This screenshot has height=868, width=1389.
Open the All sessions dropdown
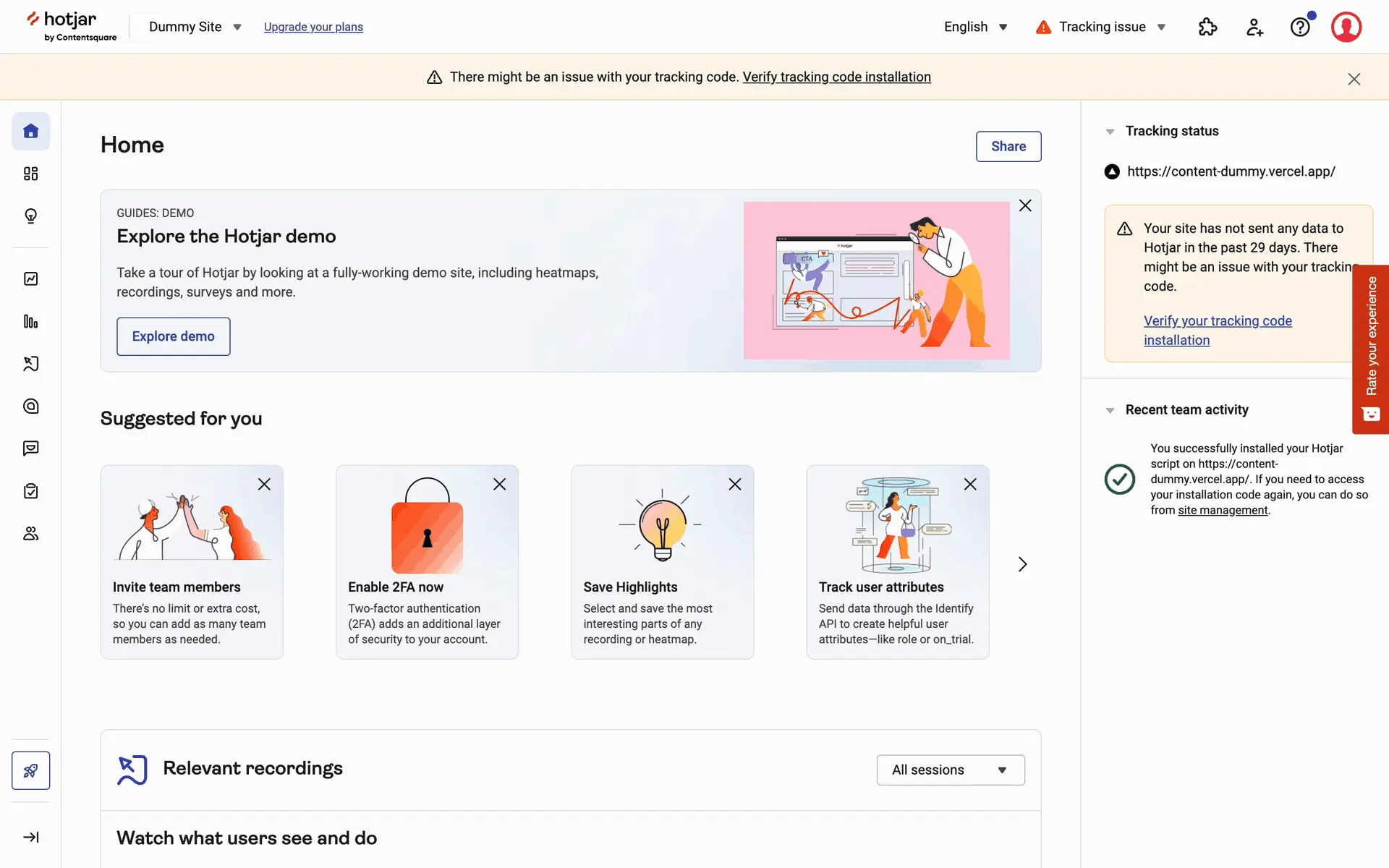click(x=950, y=770)
